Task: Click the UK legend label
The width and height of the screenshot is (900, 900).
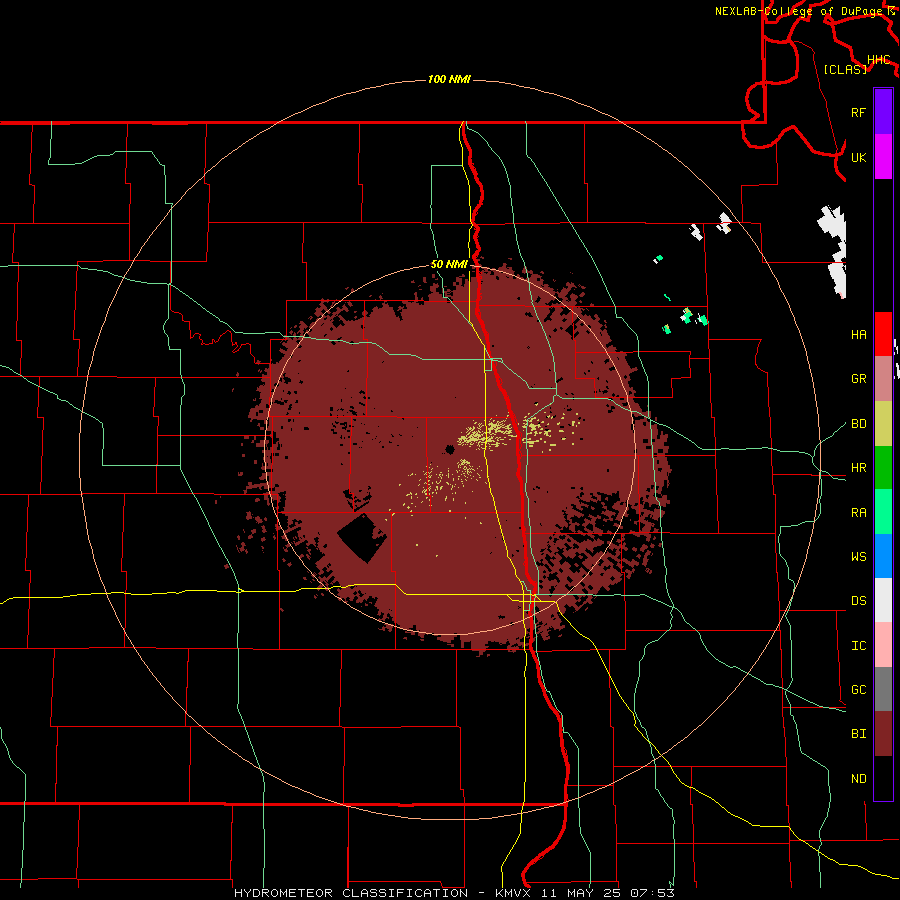Action: click(858, 157)
